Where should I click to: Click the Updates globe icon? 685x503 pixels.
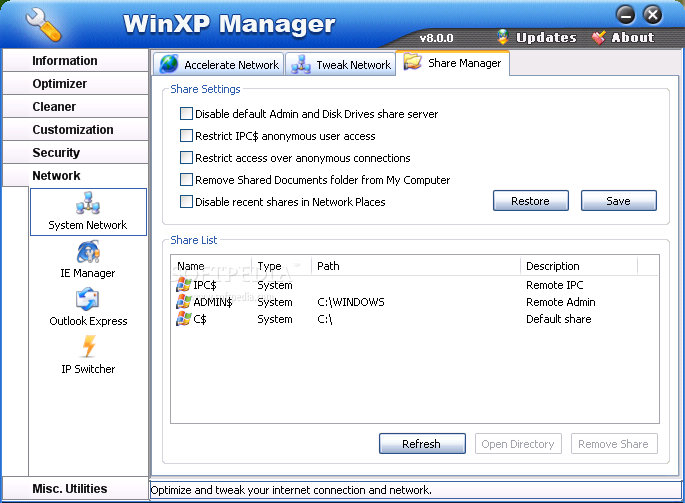(x=503, y=37)
